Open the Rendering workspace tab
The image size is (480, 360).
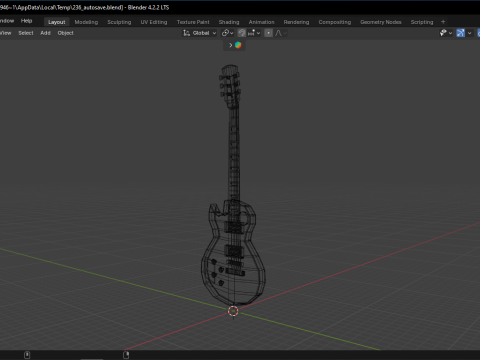(x=296, y=22)
